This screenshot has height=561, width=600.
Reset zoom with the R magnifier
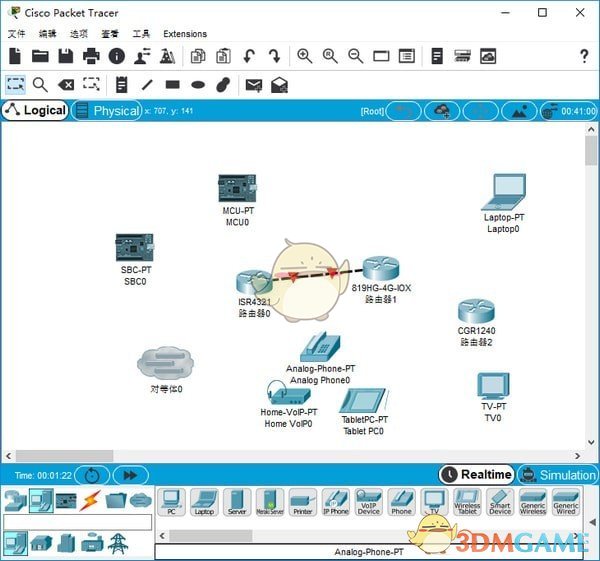coord(330,56)
